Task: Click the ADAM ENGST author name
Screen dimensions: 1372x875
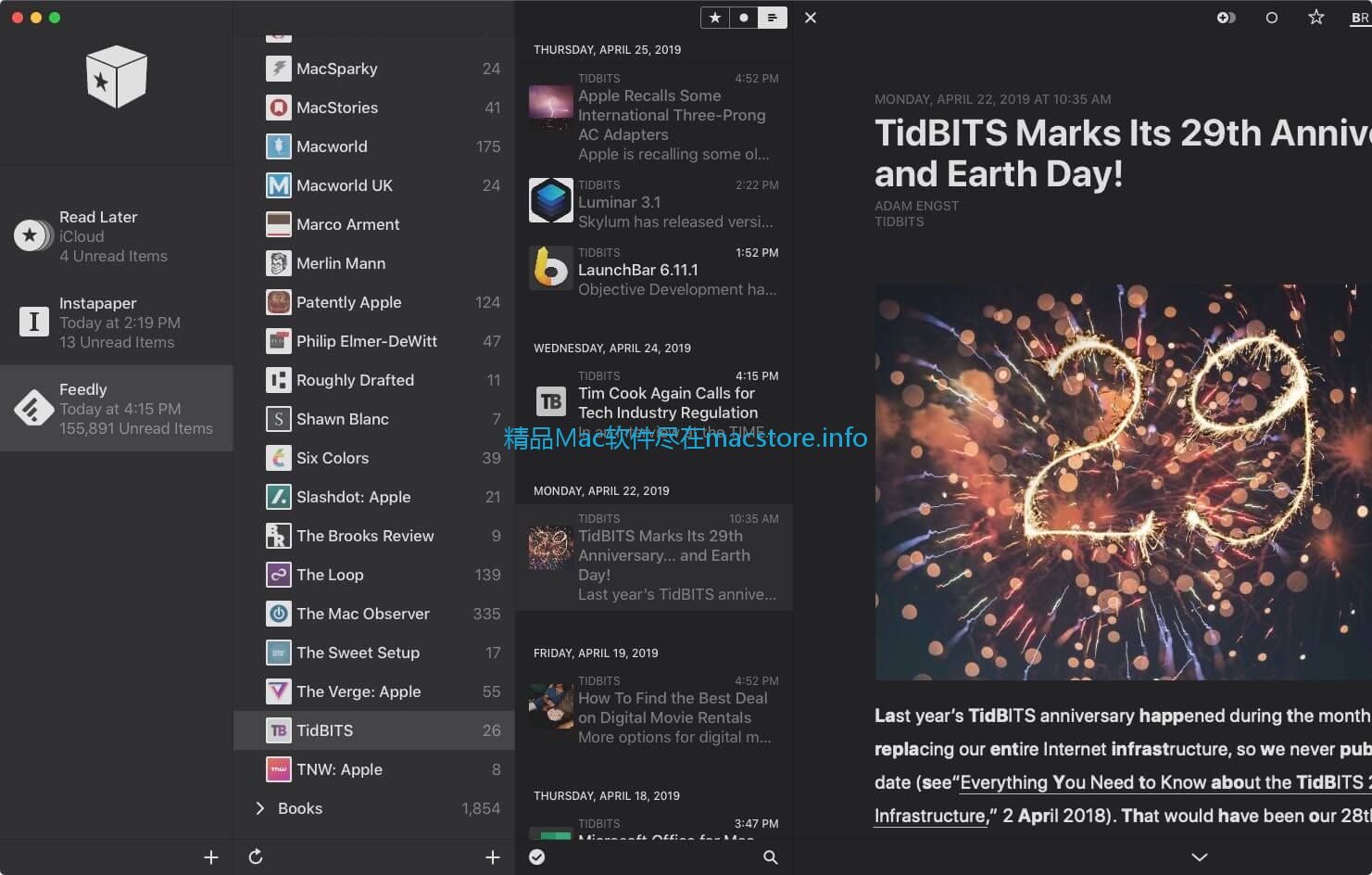Action: pos(916,206)
